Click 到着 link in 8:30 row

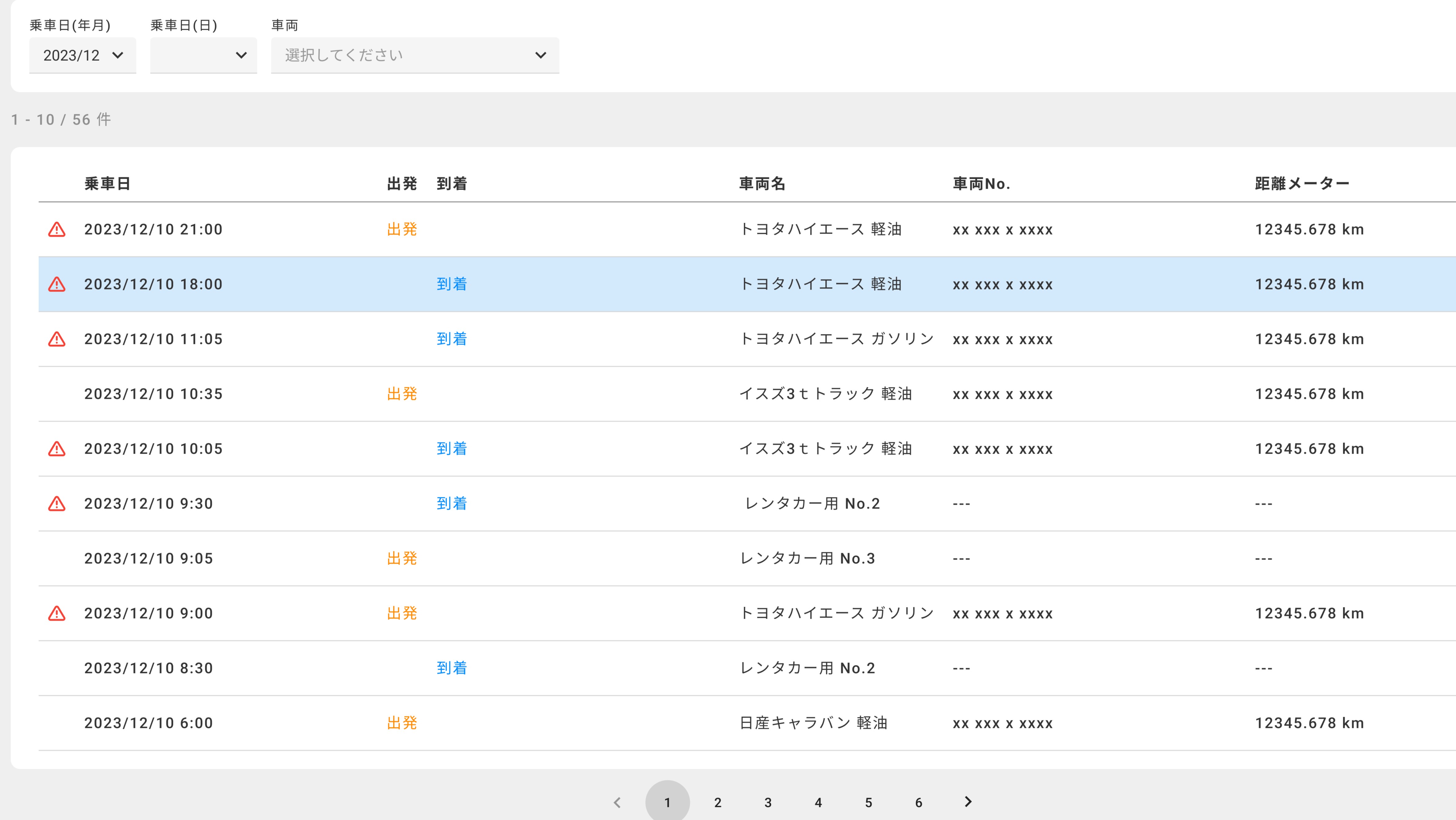[x=452, y=668]
